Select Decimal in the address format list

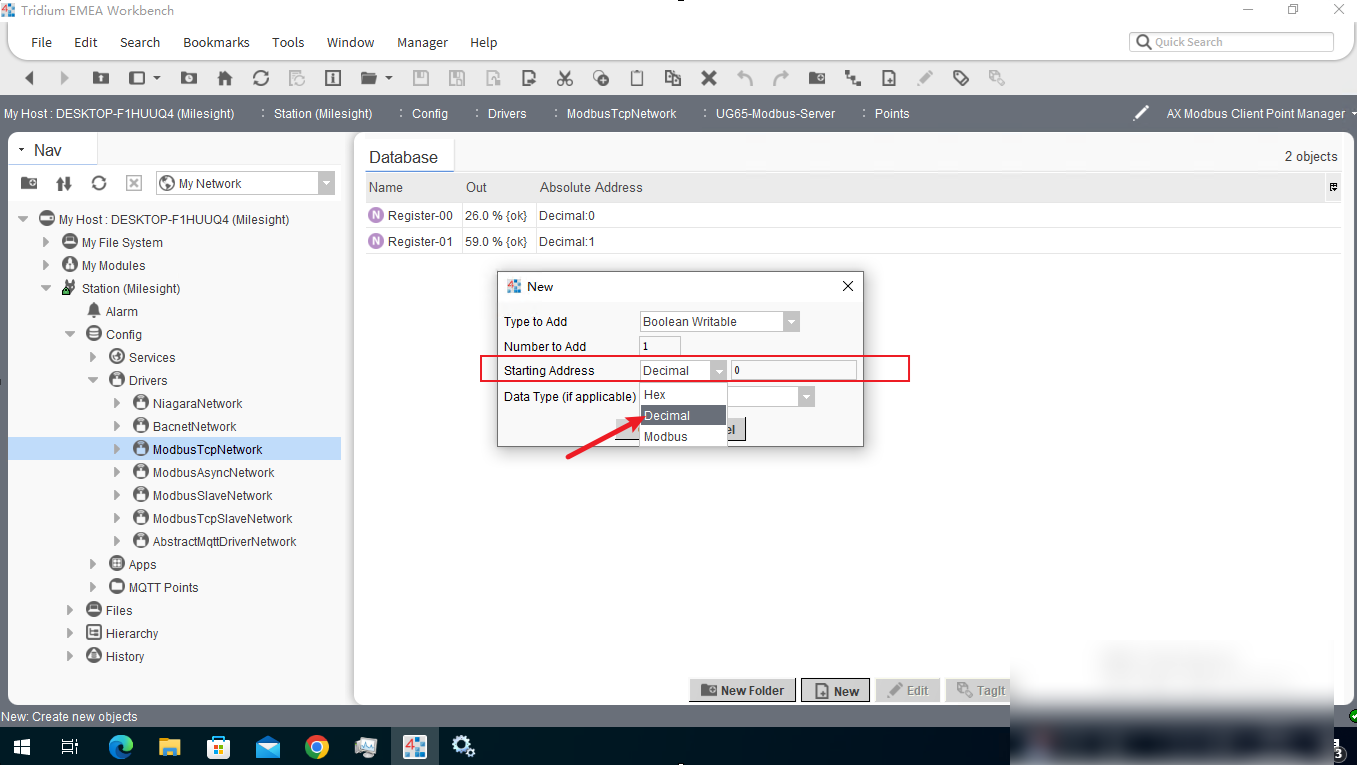tap(683, 415)
